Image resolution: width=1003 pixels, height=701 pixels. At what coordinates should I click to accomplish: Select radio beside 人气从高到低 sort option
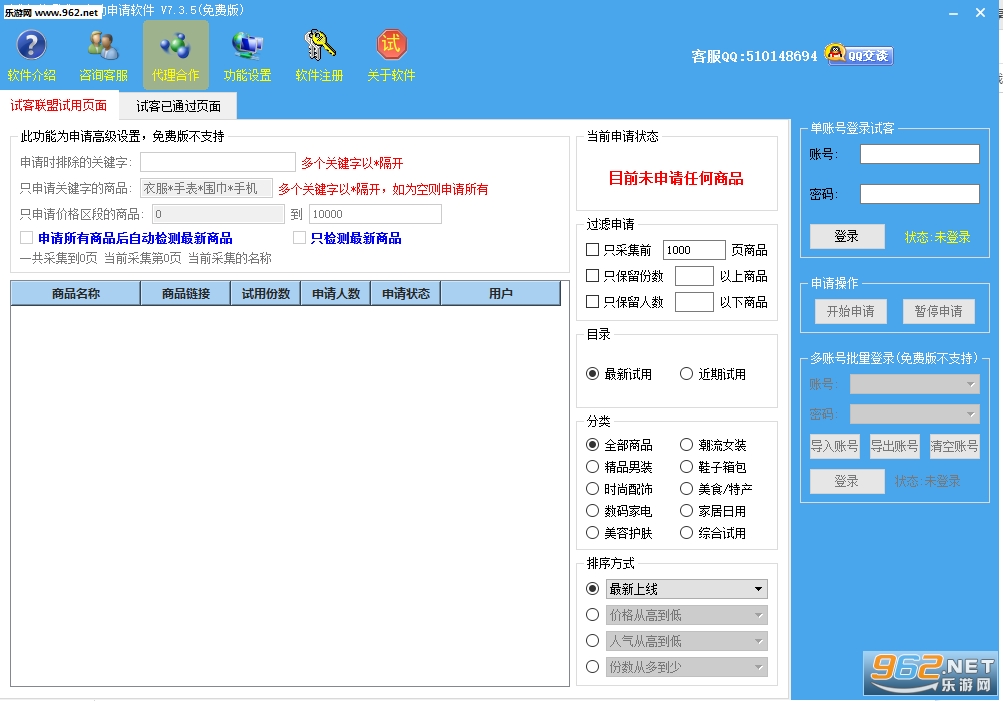point(592,640)
